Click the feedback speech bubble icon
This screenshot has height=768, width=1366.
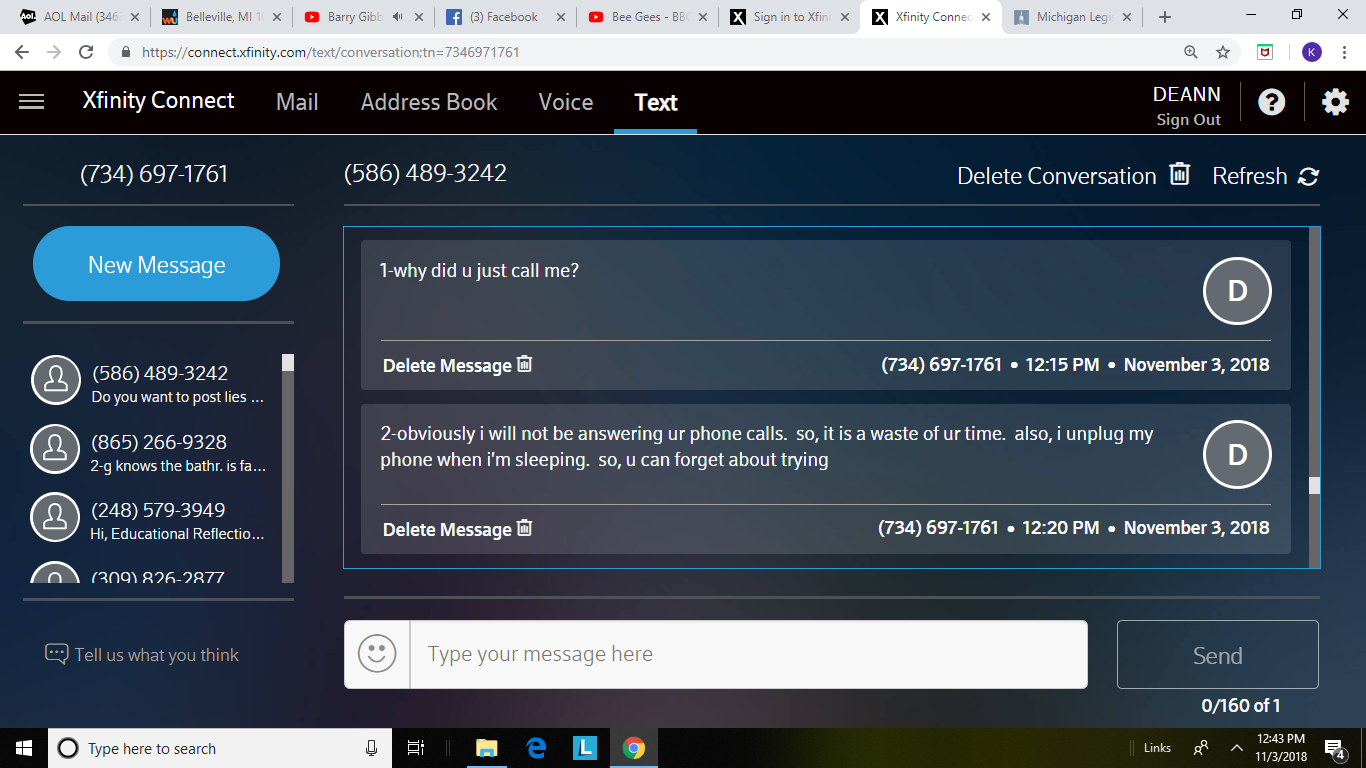pos(56,654)
